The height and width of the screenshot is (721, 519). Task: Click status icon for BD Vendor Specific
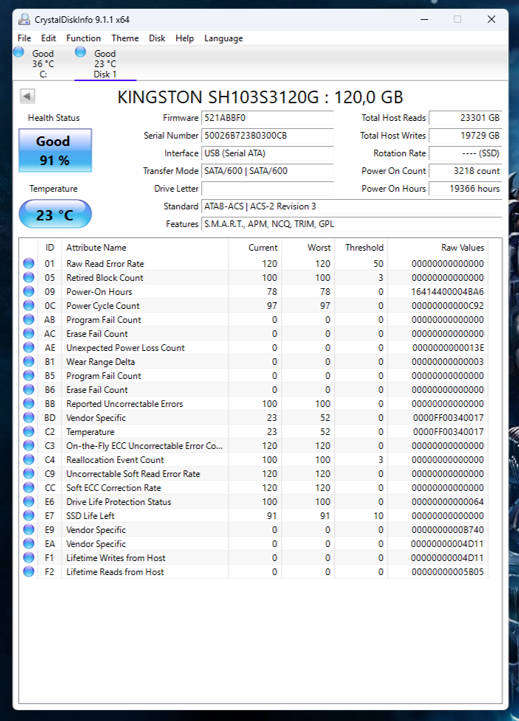tap(29, 418)
